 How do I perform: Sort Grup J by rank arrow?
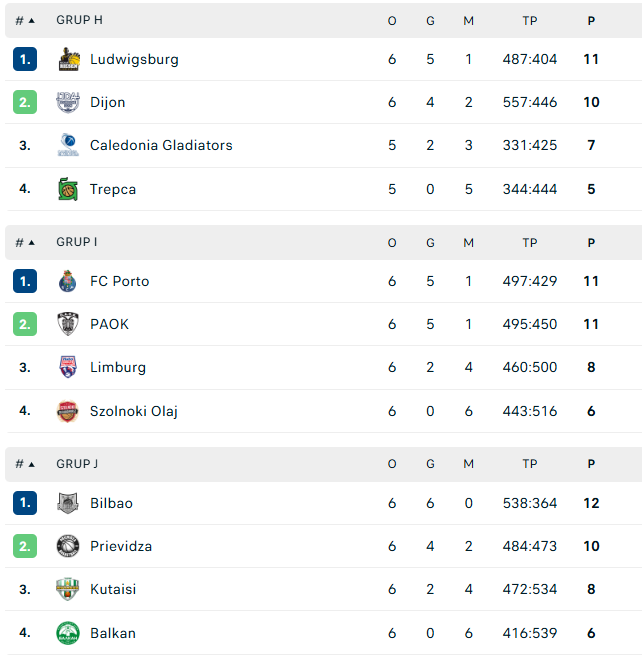(x=31, y=464)
